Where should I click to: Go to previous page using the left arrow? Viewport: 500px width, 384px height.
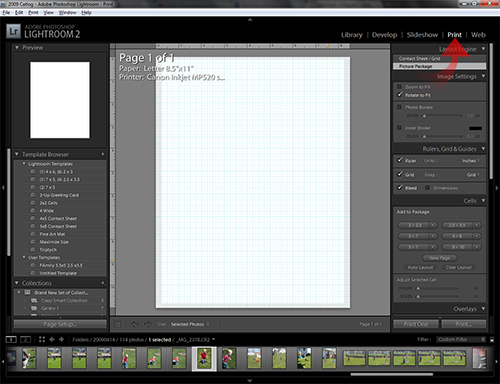(x=134, y=324)
